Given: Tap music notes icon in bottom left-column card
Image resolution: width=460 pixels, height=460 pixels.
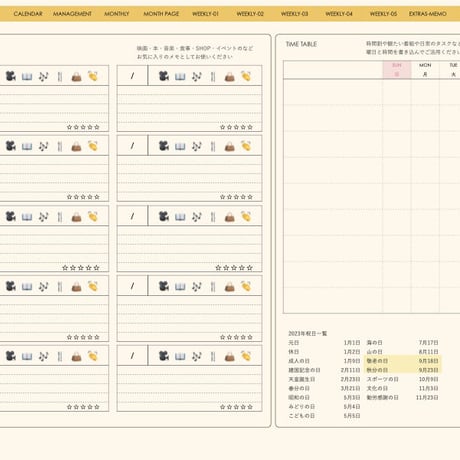Looking at the screenshot, I should click(43, 356).
